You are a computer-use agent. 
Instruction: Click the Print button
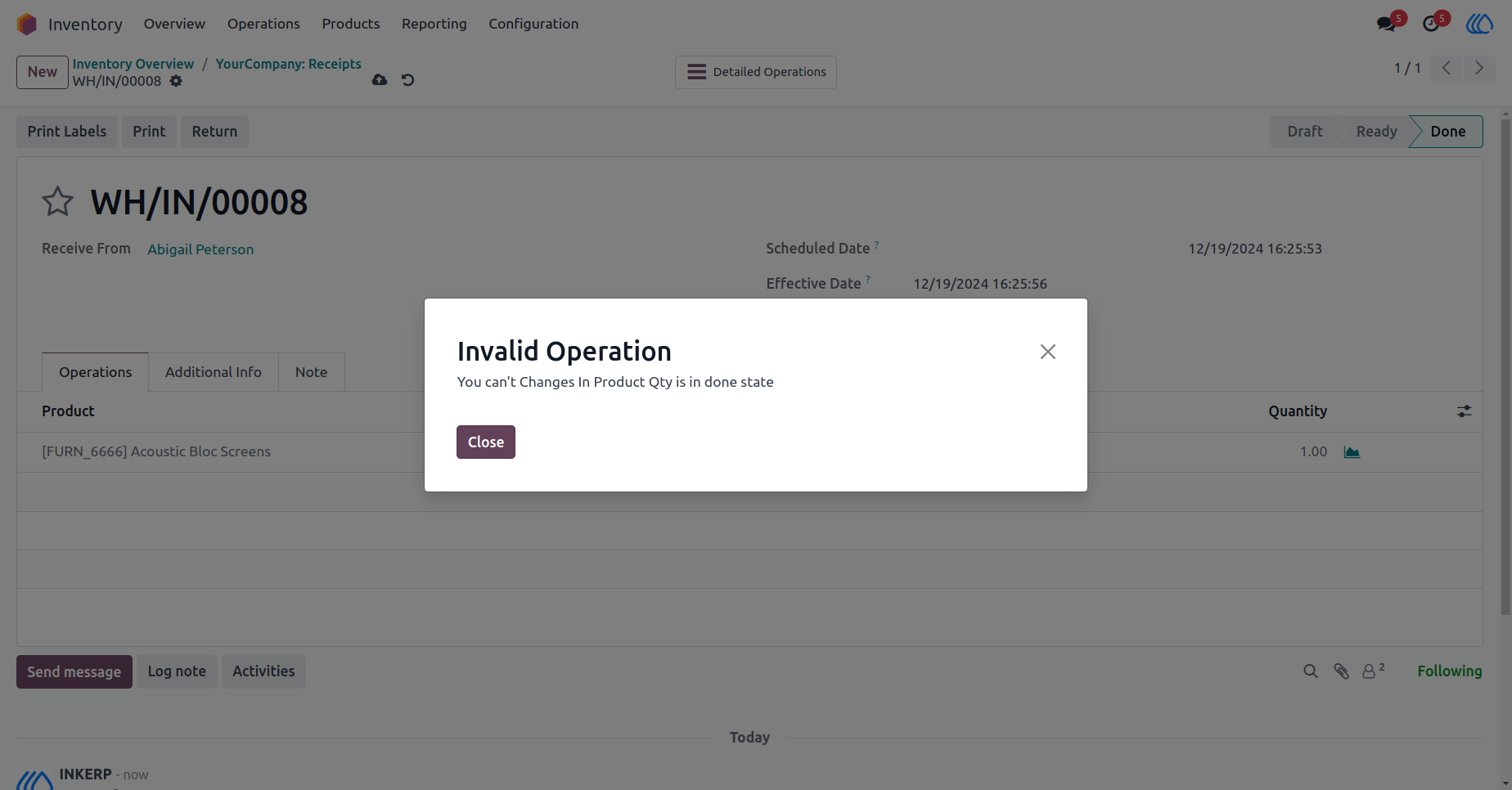pyautogui.click(x=149, y=132)
